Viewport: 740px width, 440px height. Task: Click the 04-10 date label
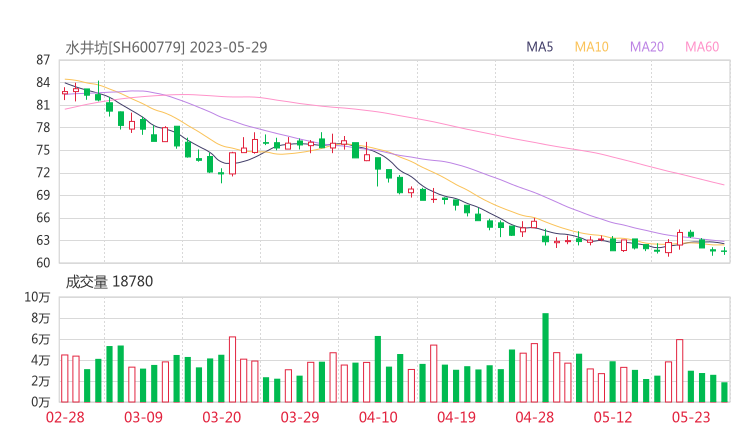(x=378, y=417)
